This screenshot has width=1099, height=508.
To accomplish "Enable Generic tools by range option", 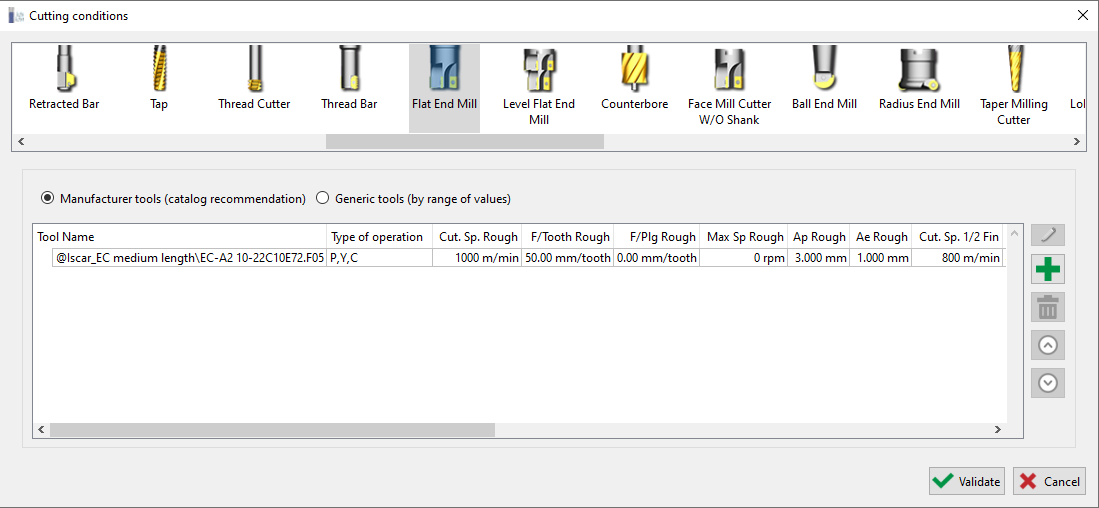I will point(323,199).
